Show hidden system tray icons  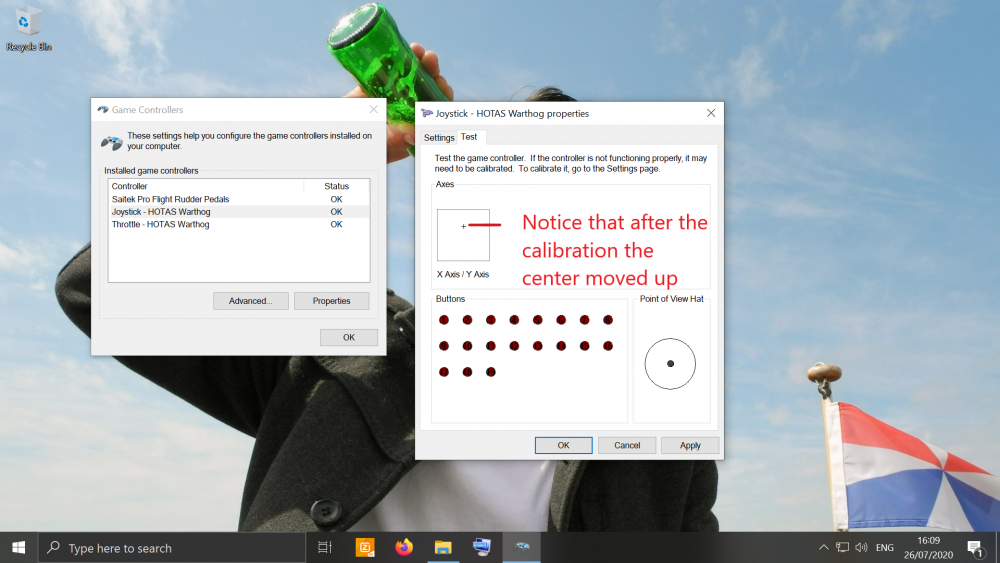point(823,547)
